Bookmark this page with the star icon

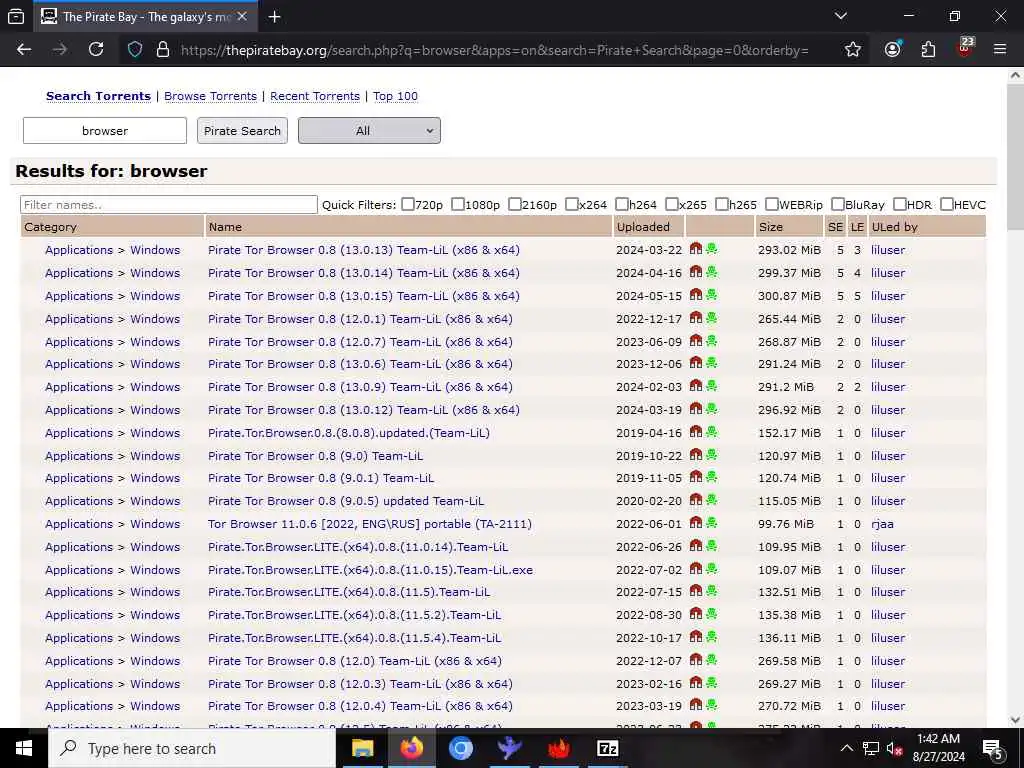(x=852, y=50)
